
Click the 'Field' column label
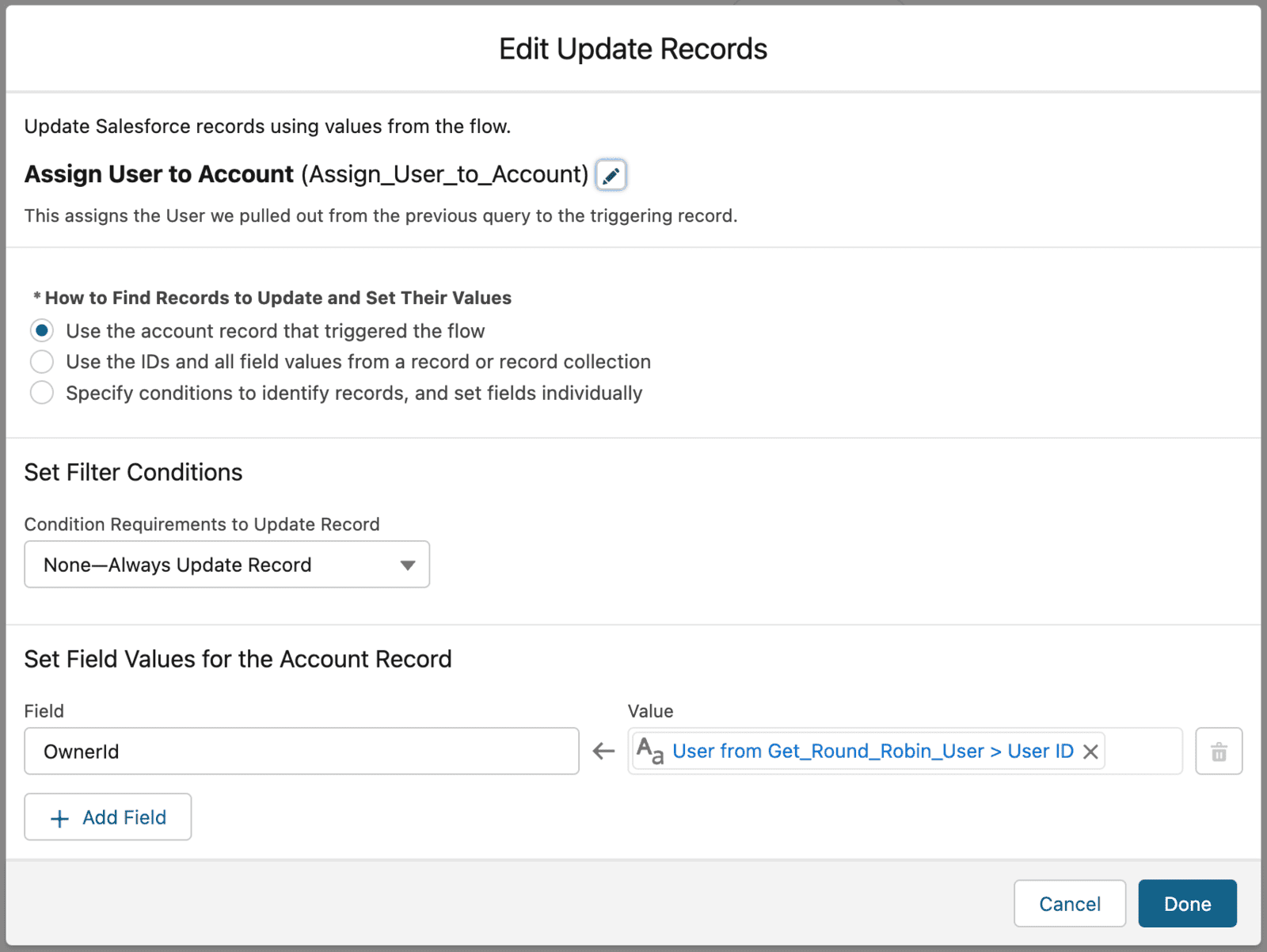[44, 711]
